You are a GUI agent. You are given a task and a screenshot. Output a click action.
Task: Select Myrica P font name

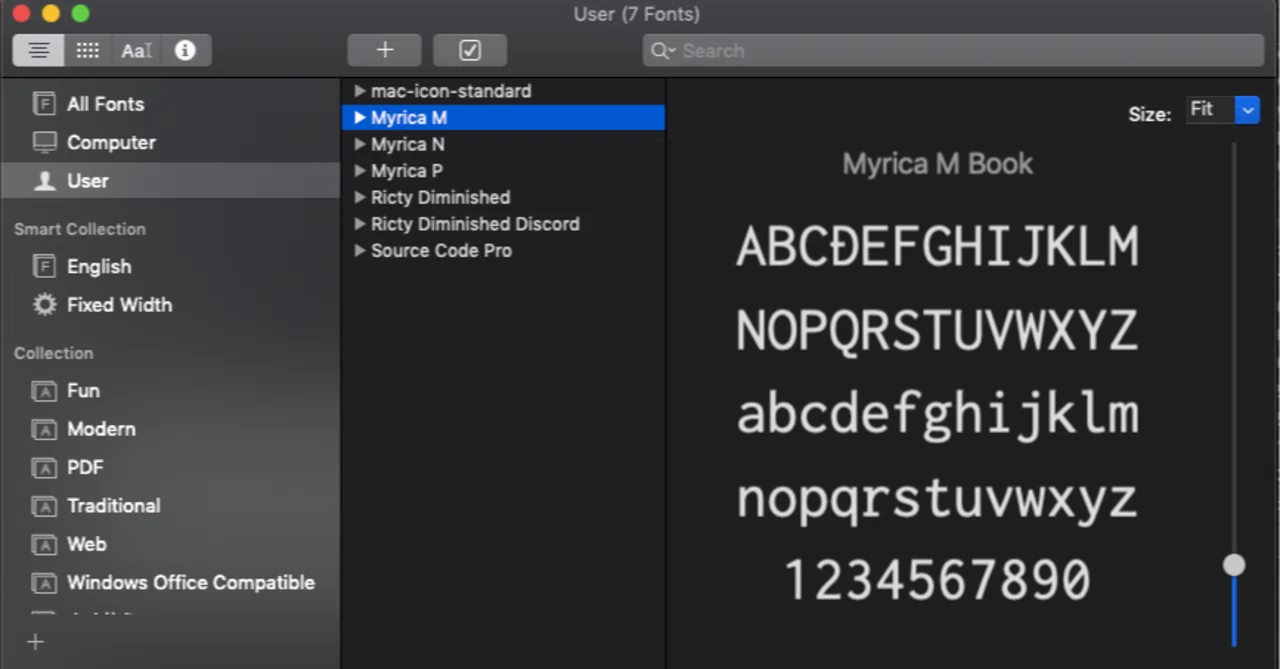point(407,171)
